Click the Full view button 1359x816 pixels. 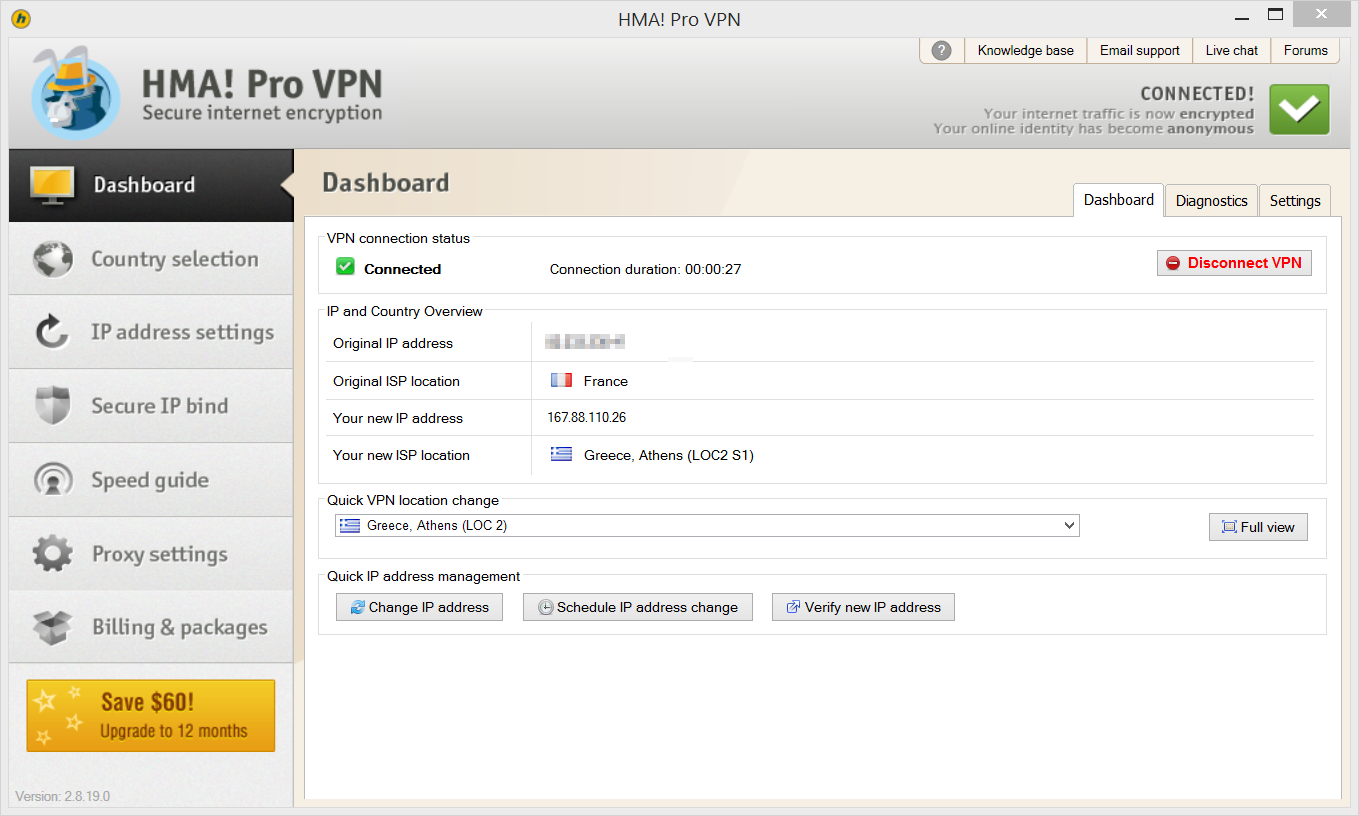(x=1258, y=527)
